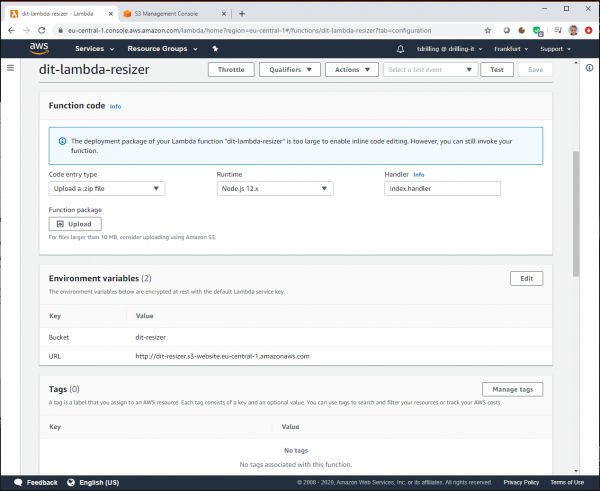Go back in browser history

(x=11, y=30)
